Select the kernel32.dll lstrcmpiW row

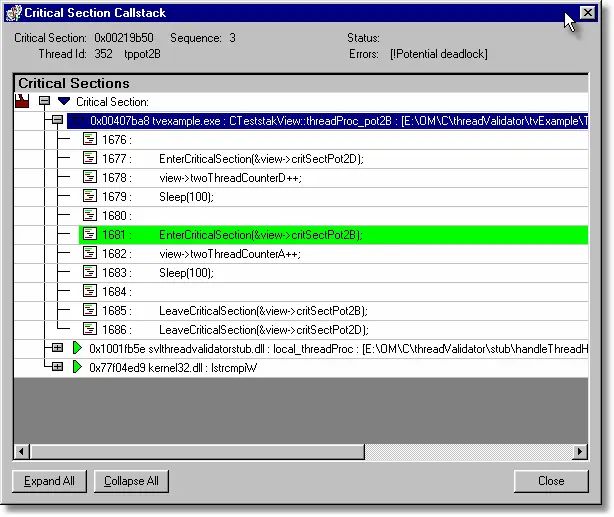173,368
